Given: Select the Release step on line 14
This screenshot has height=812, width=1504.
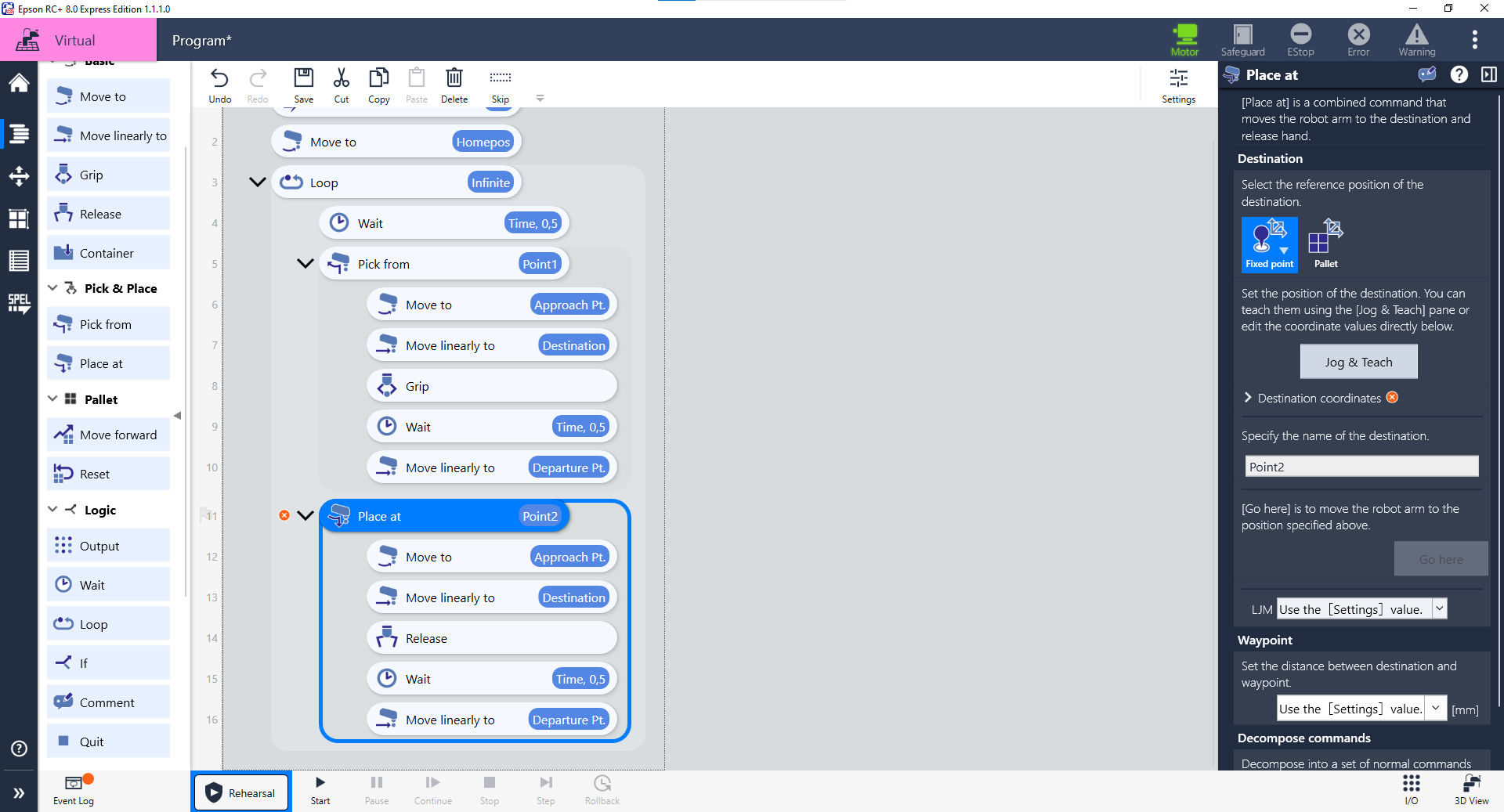Looking at the screenshot, I should click(x=492, y=638).
